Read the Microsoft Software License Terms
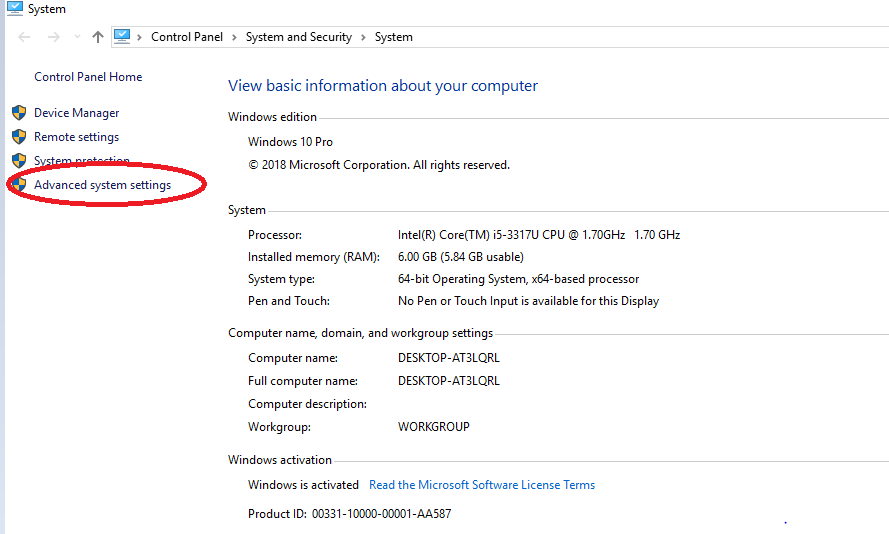The width and height of the screenshot is (889, 534). [x=482, y=485]
